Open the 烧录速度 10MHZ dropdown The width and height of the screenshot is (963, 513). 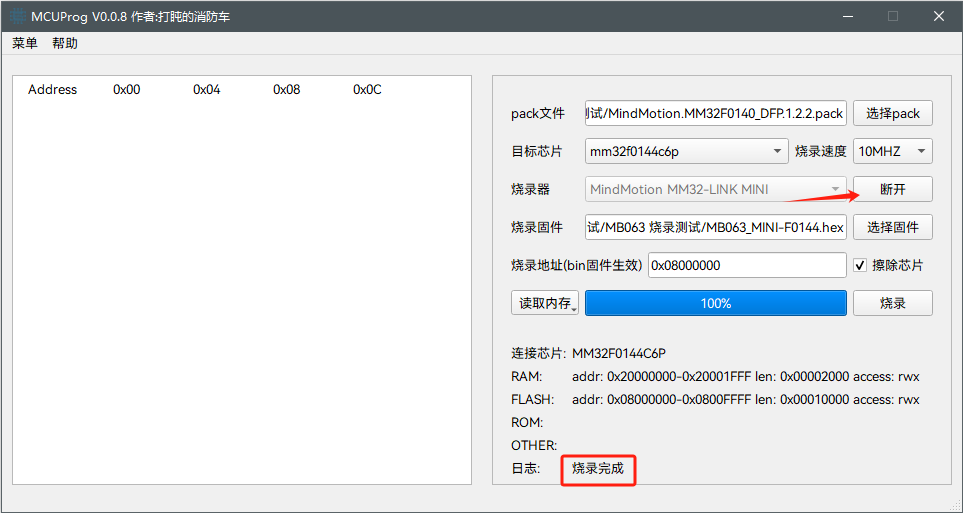893,152
